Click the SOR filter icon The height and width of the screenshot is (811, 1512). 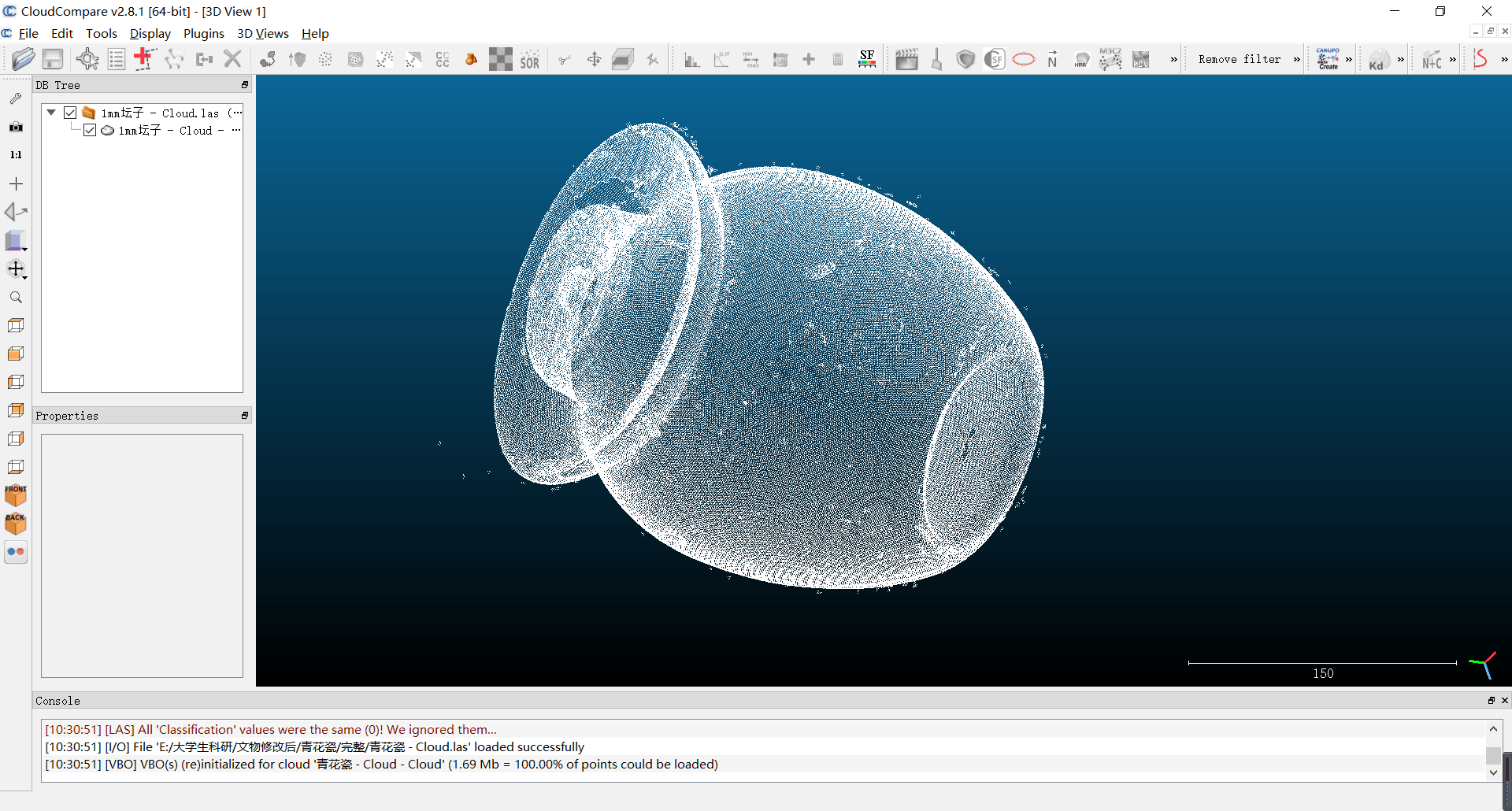(530, 59)
